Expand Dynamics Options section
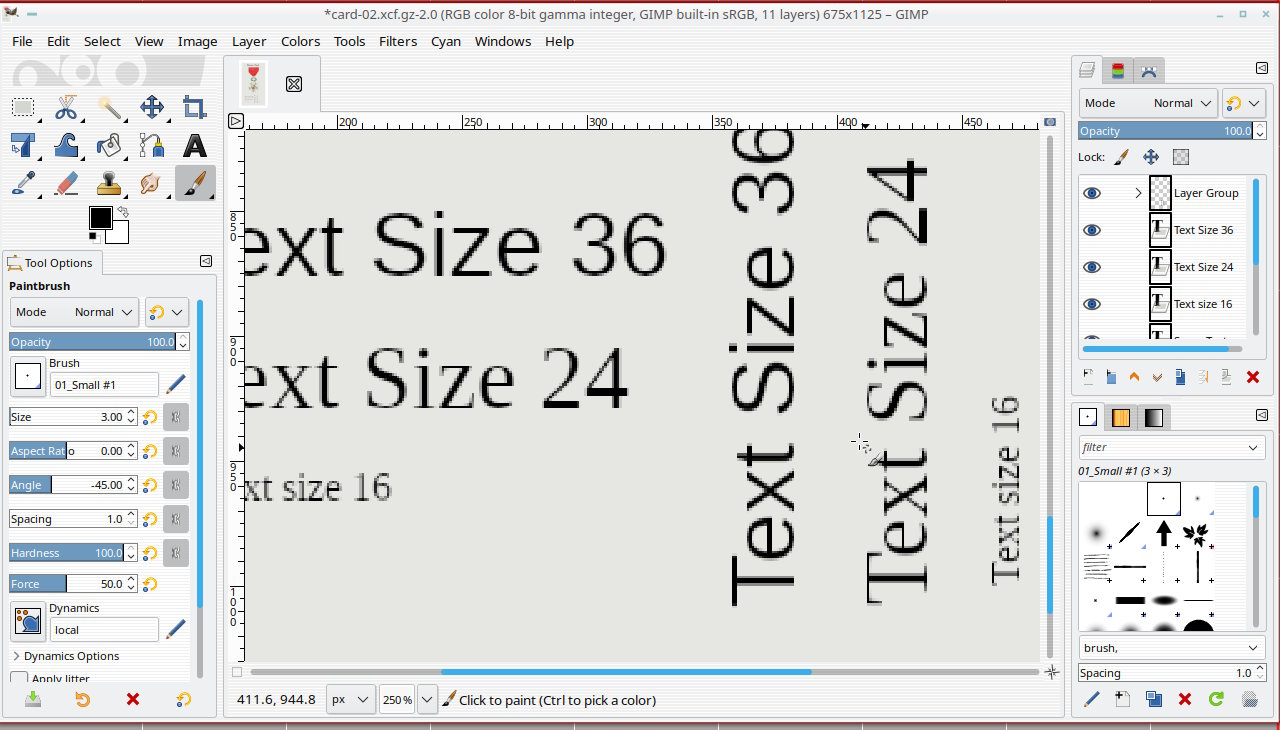 click(x=65, y=656)
